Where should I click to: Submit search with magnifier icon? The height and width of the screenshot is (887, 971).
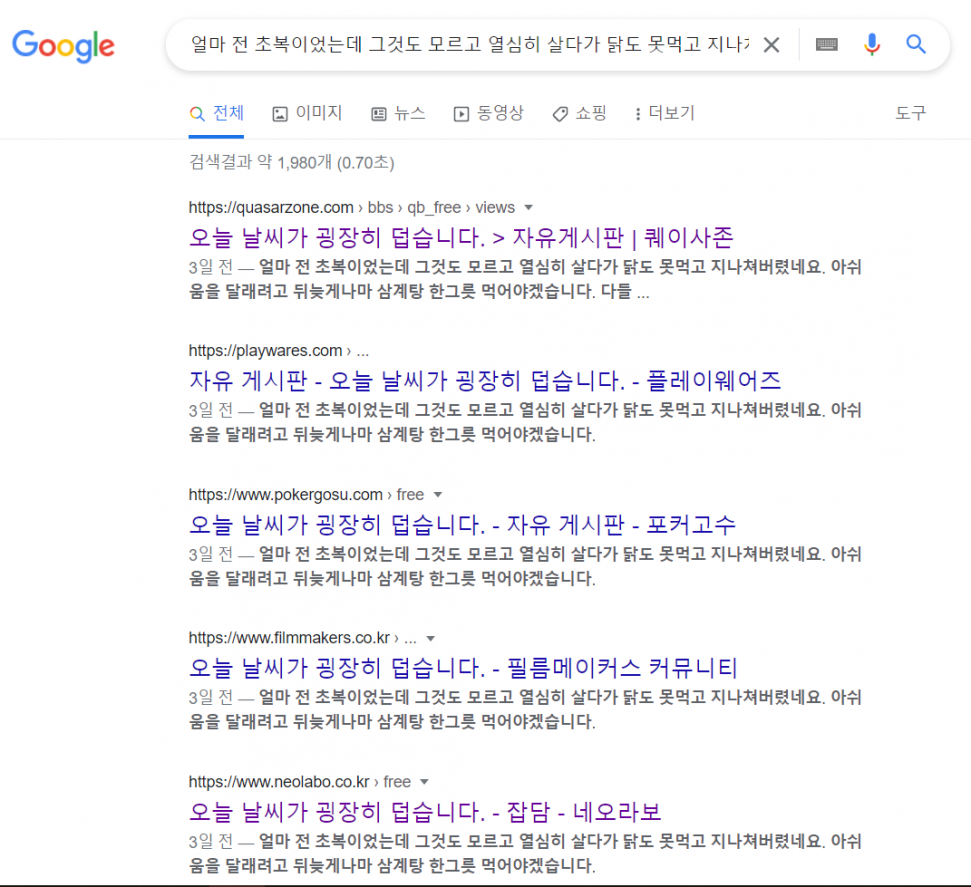click(916, 45)
